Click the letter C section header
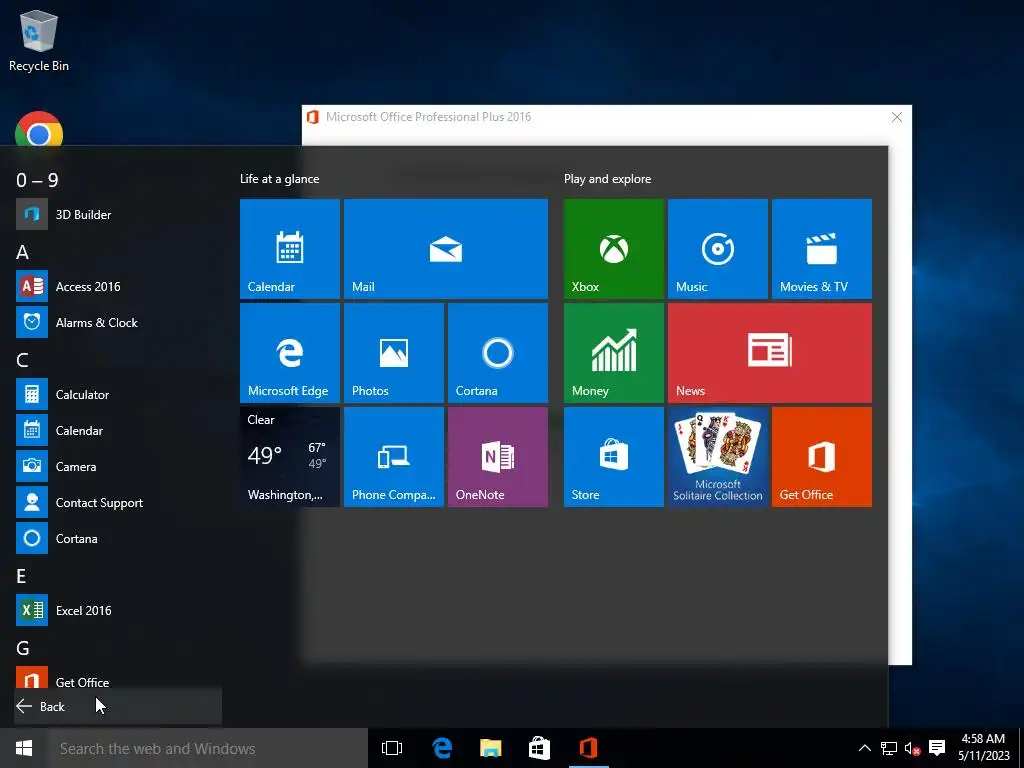Image resolution: width=1024 pixels, height=768 pixels. click(22, 360)
